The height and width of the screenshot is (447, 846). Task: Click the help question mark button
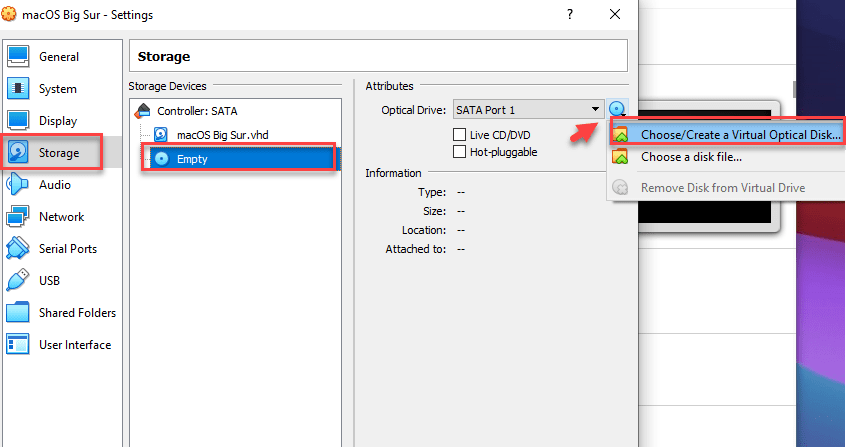pyautogui.click(x=570, y=15)
